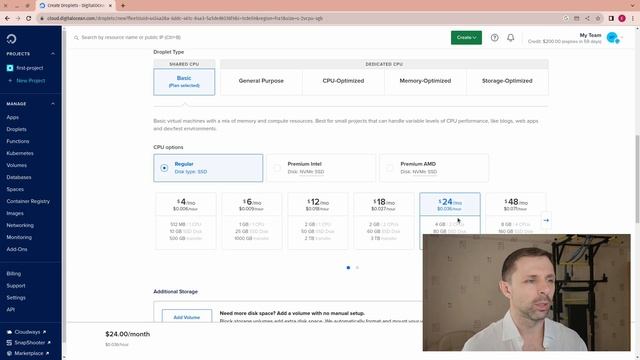Viewport: 640px width, 360px height.
Task: Click the Add Volume button
Action: coord(187,317)
